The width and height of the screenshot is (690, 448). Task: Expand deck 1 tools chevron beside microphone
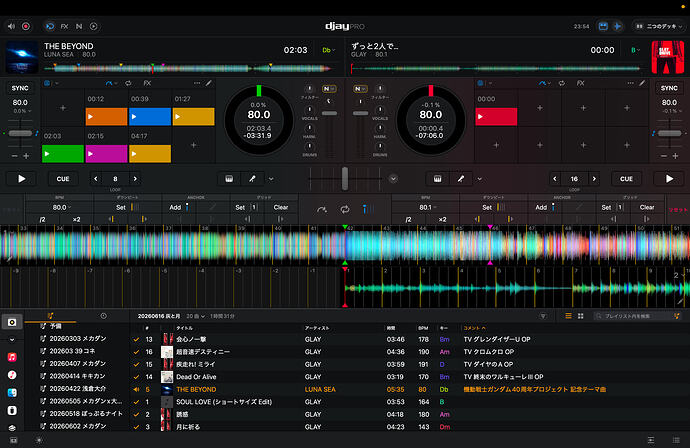(x=271, y=179)
